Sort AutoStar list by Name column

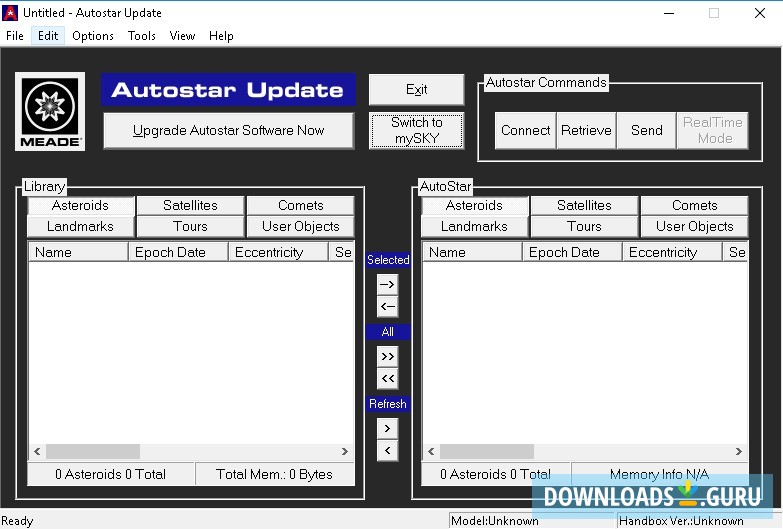click(472, 252)
